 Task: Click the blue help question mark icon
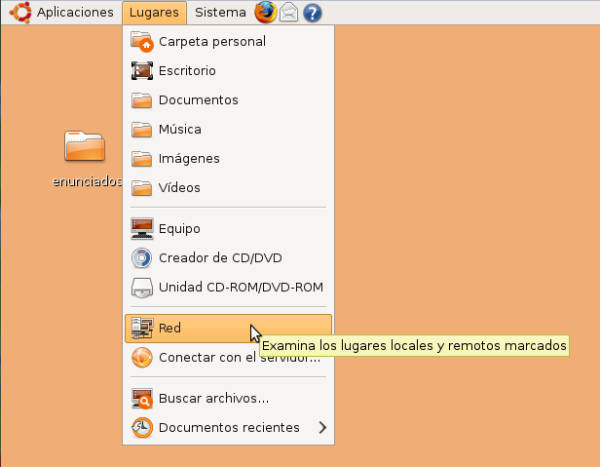click(x=312, y=12)
